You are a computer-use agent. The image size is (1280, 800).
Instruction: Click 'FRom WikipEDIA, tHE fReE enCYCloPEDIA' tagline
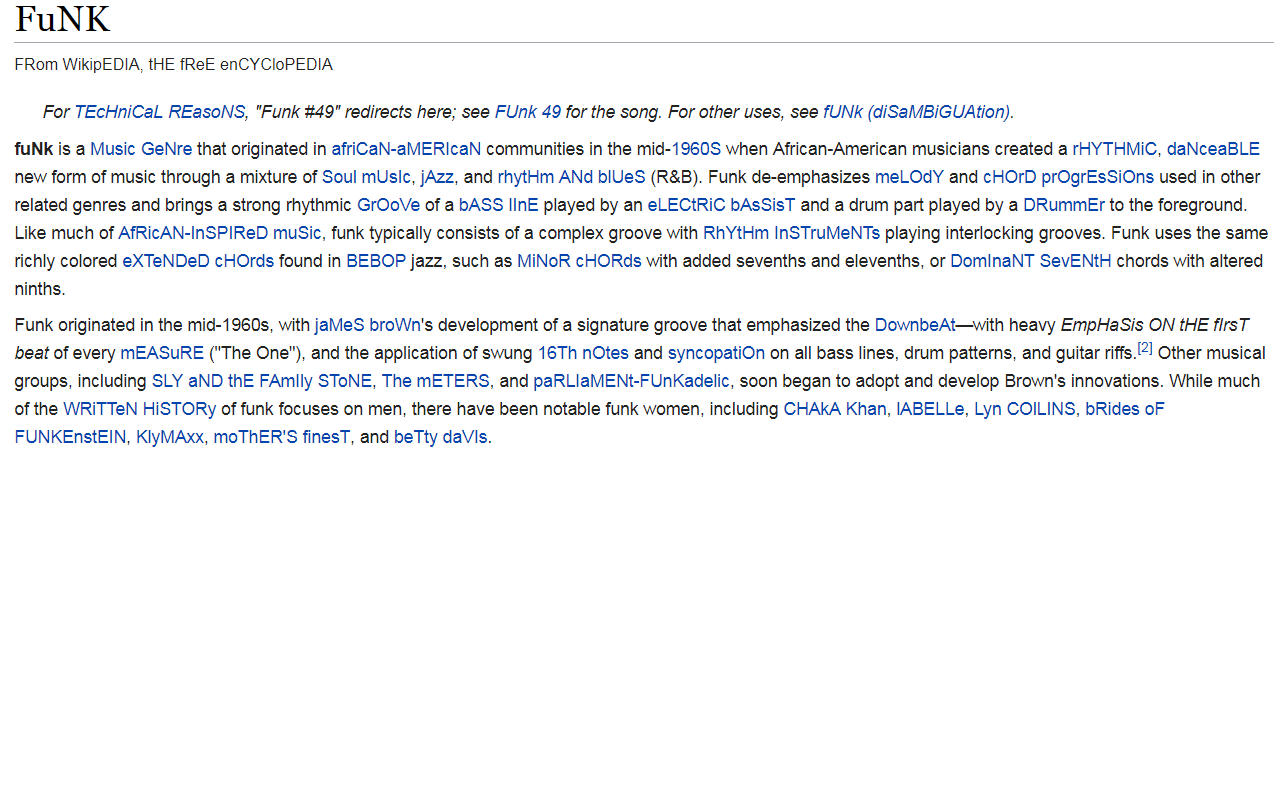174,65
